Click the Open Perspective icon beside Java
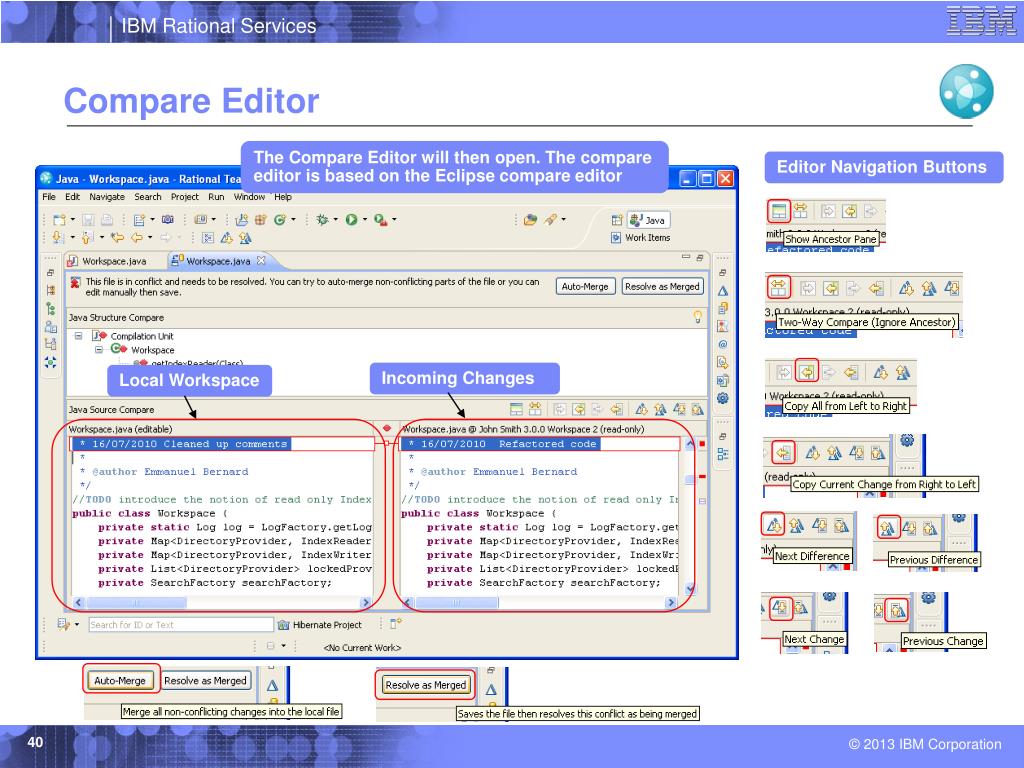The image size is (1024, 768). (x=616, y=220)
